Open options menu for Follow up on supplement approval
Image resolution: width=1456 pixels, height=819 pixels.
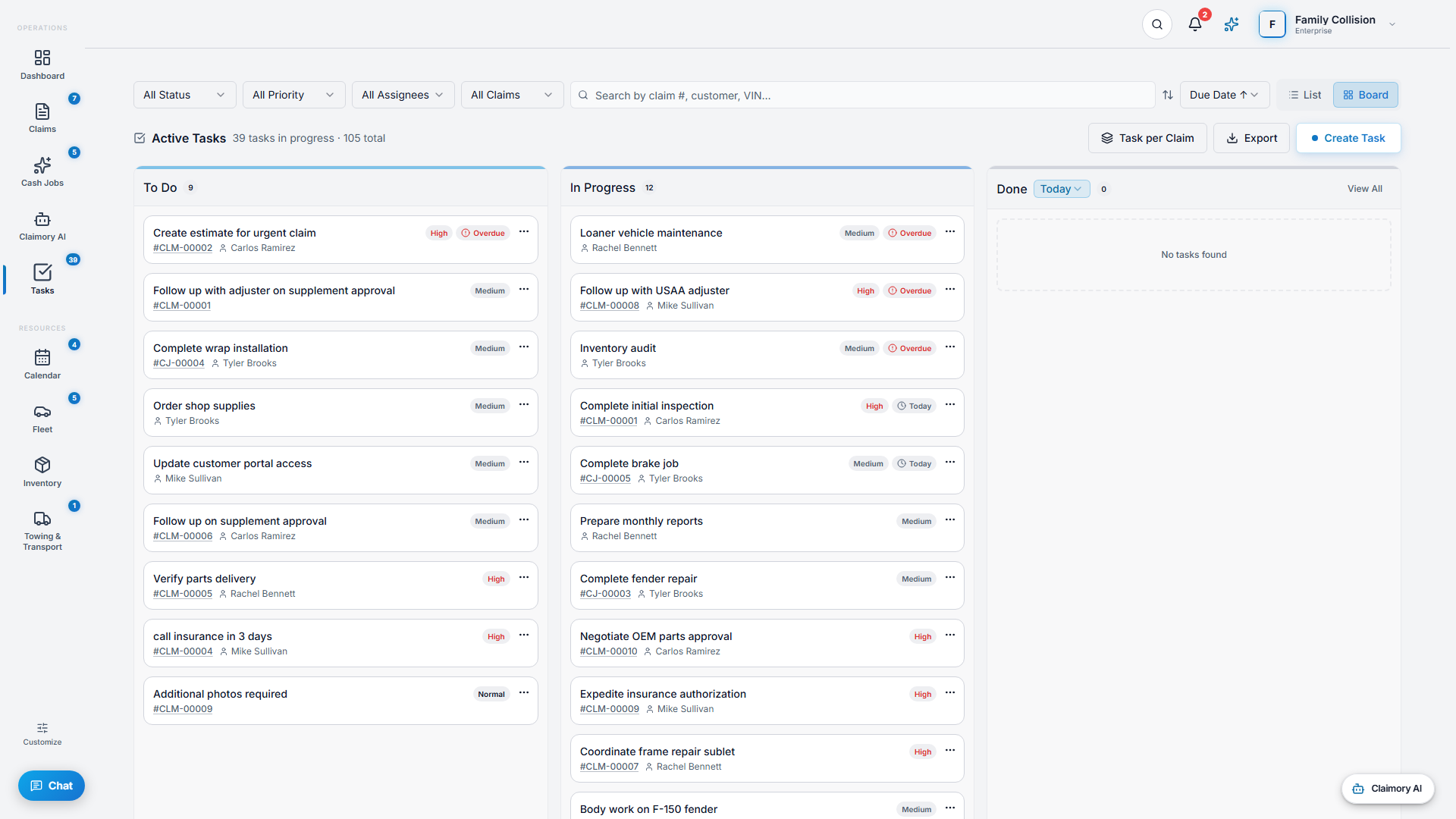coord(524,520)
